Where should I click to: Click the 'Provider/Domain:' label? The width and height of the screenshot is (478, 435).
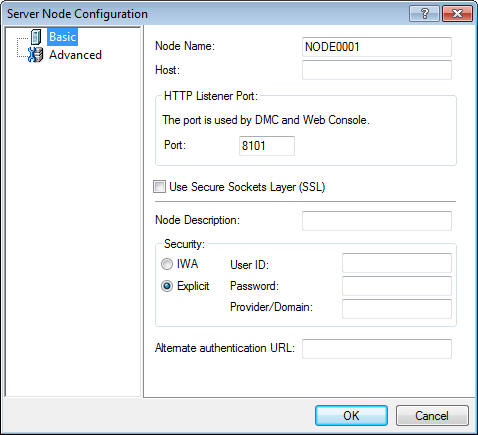pyautogui.click(x=271, y=307)
